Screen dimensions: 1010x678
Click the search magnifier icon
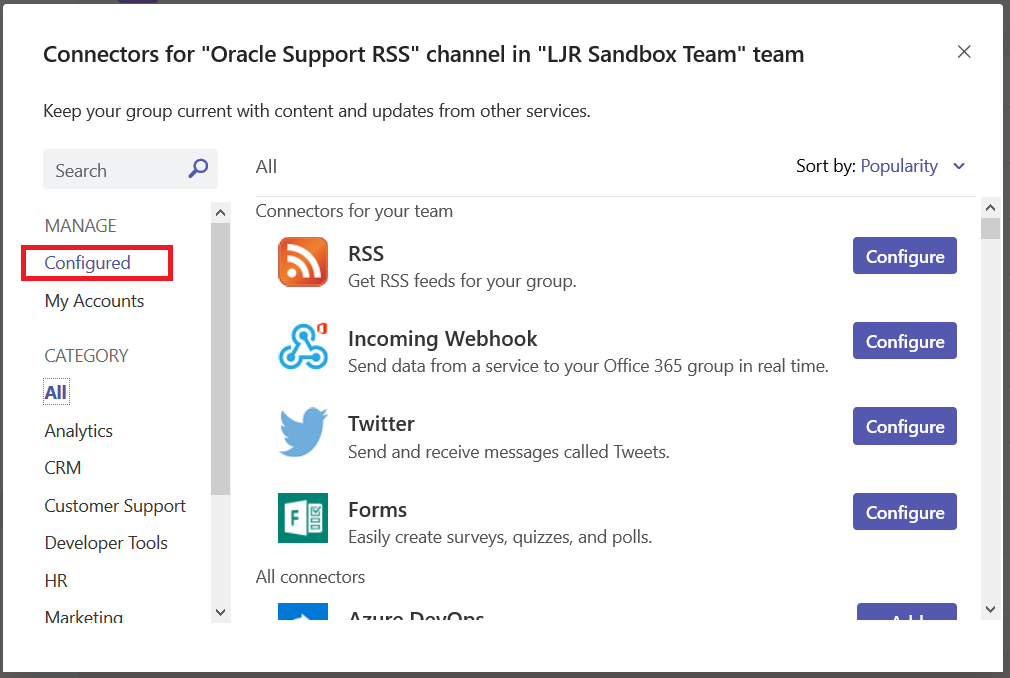(198, 169)
